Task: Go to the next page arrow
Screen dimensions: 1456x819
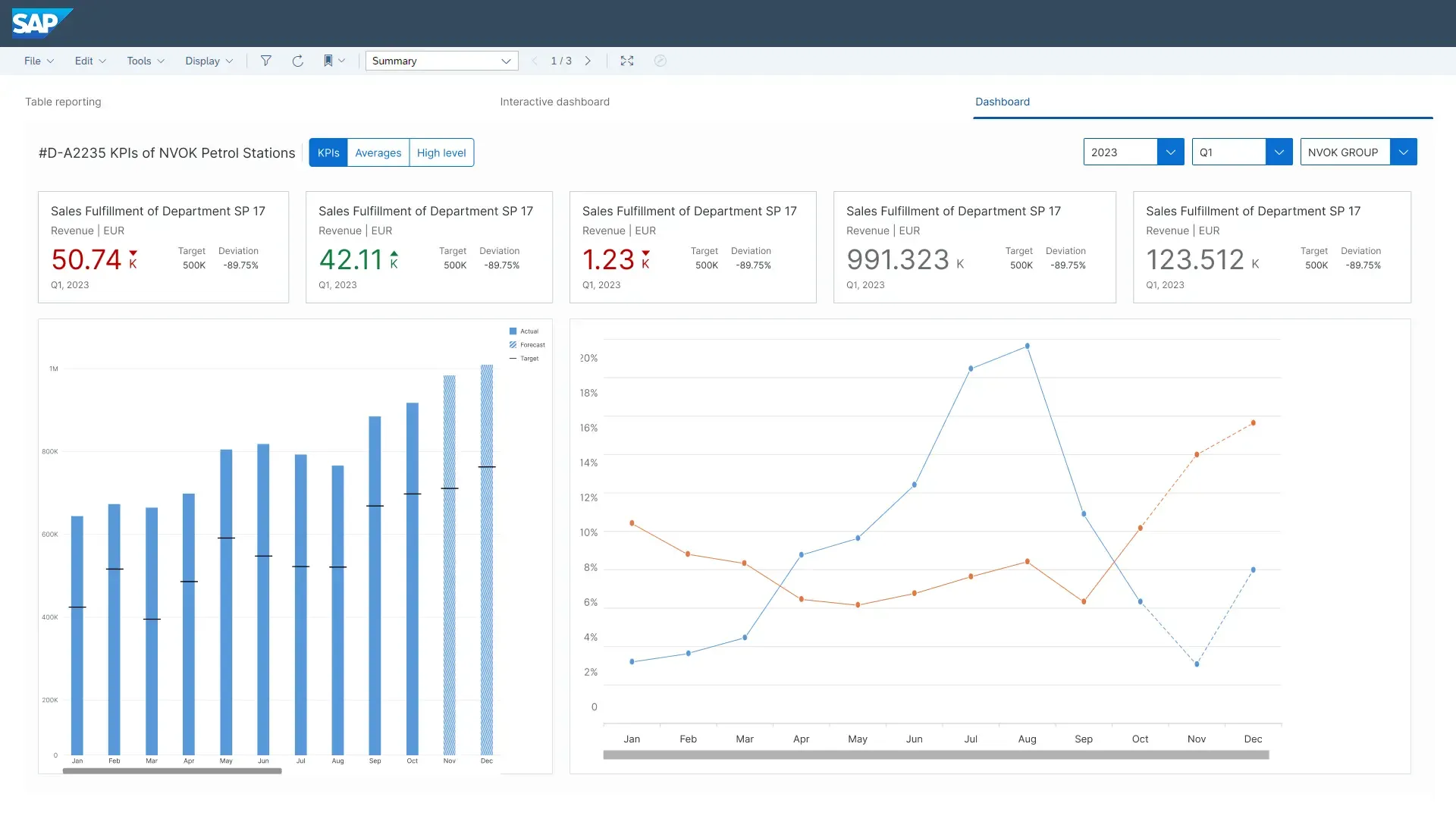Action: pyautogui.click(x=588, y=61)
